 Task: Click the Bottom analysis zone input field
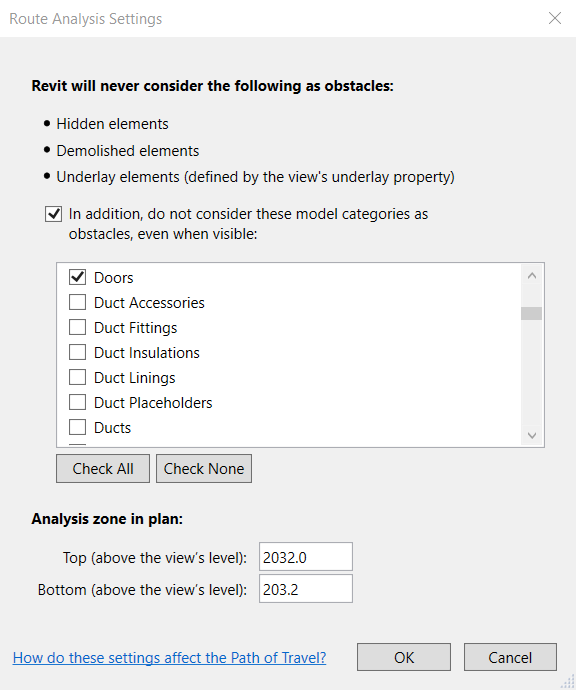(x=306, y=589)
